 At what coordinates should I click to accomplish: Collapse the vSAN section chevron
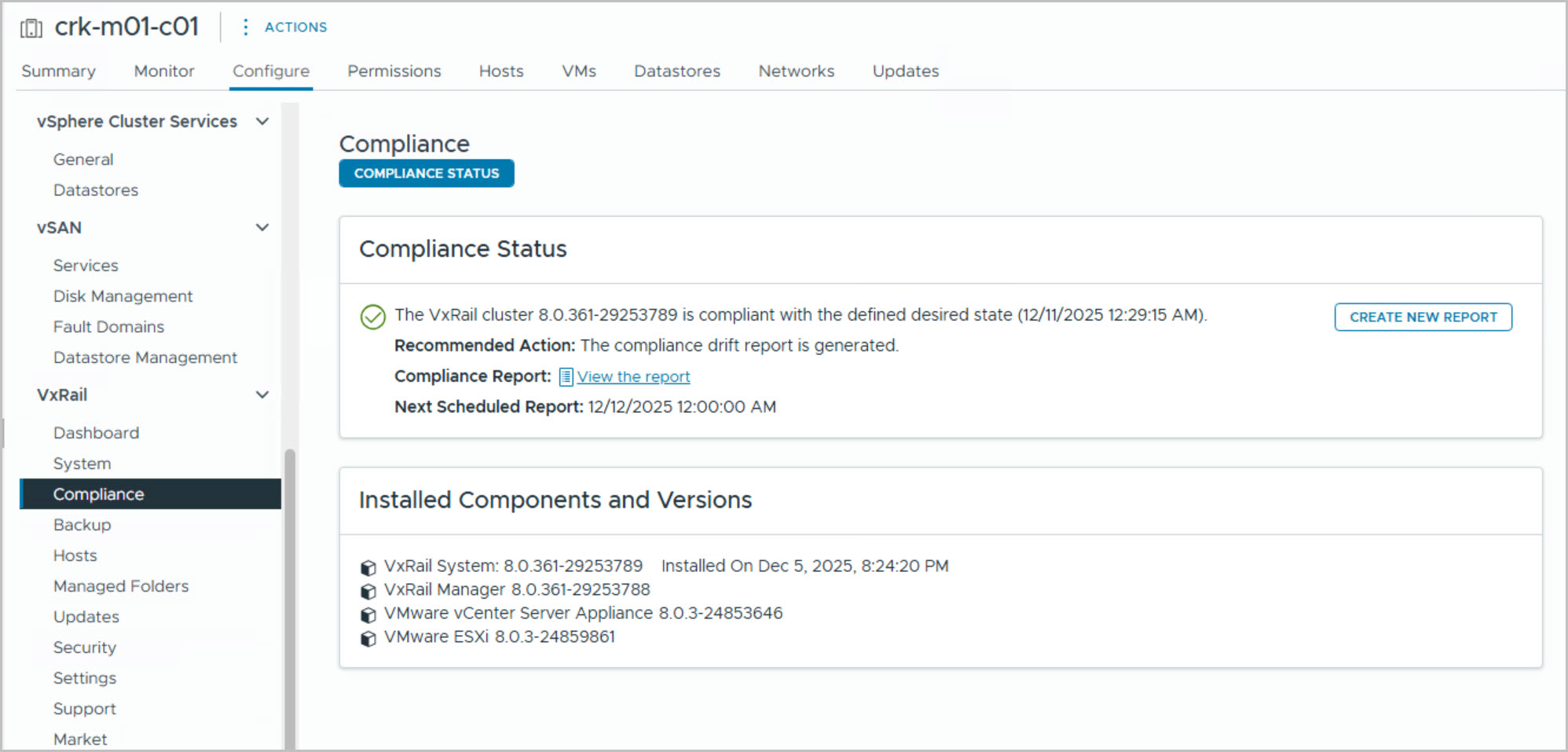coord(262,228)
